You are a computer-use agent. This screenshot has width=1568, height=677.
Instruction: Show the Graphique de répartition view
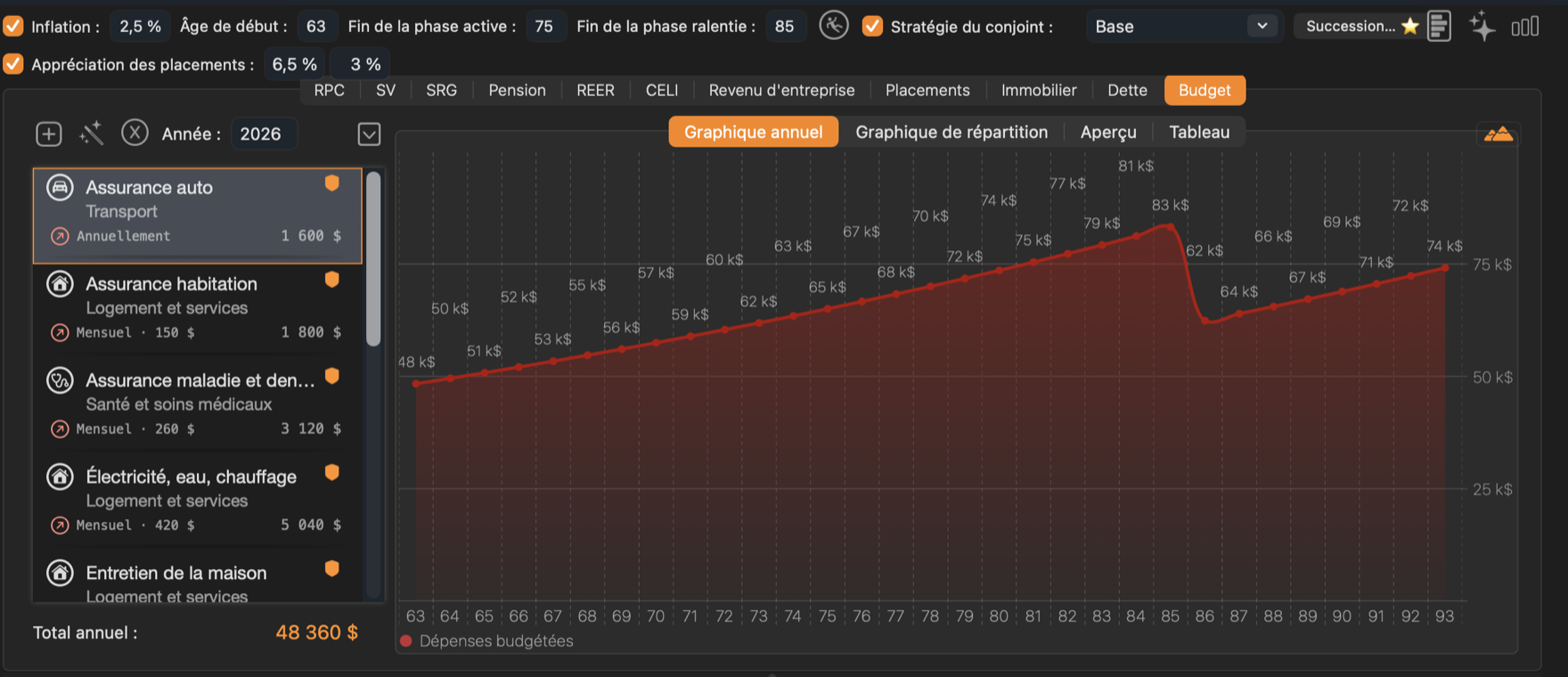[x=951, y=132]
